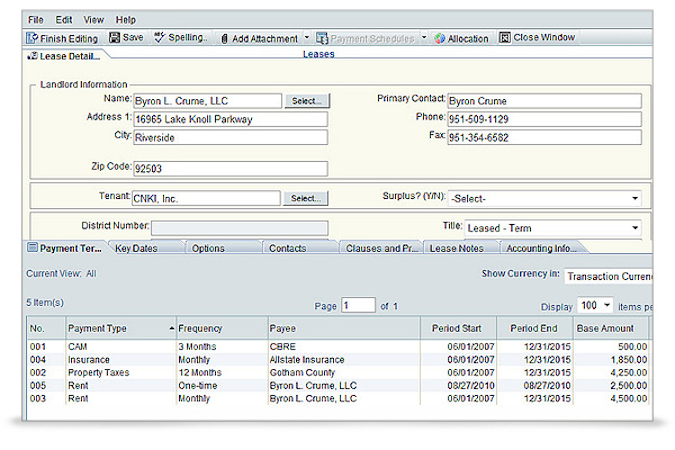This screenshot has height=450, width=675.
Task: Open the Show Currency In dropdown
Action: coord(608,276)
